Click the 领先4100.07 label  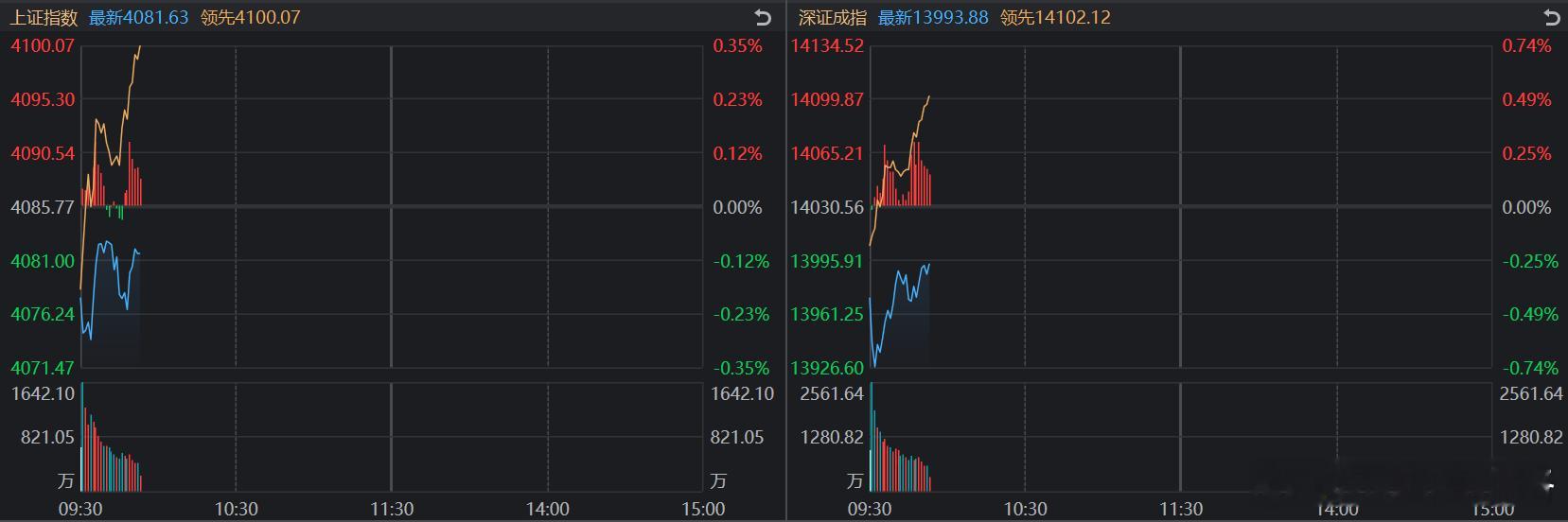point(250,17)
